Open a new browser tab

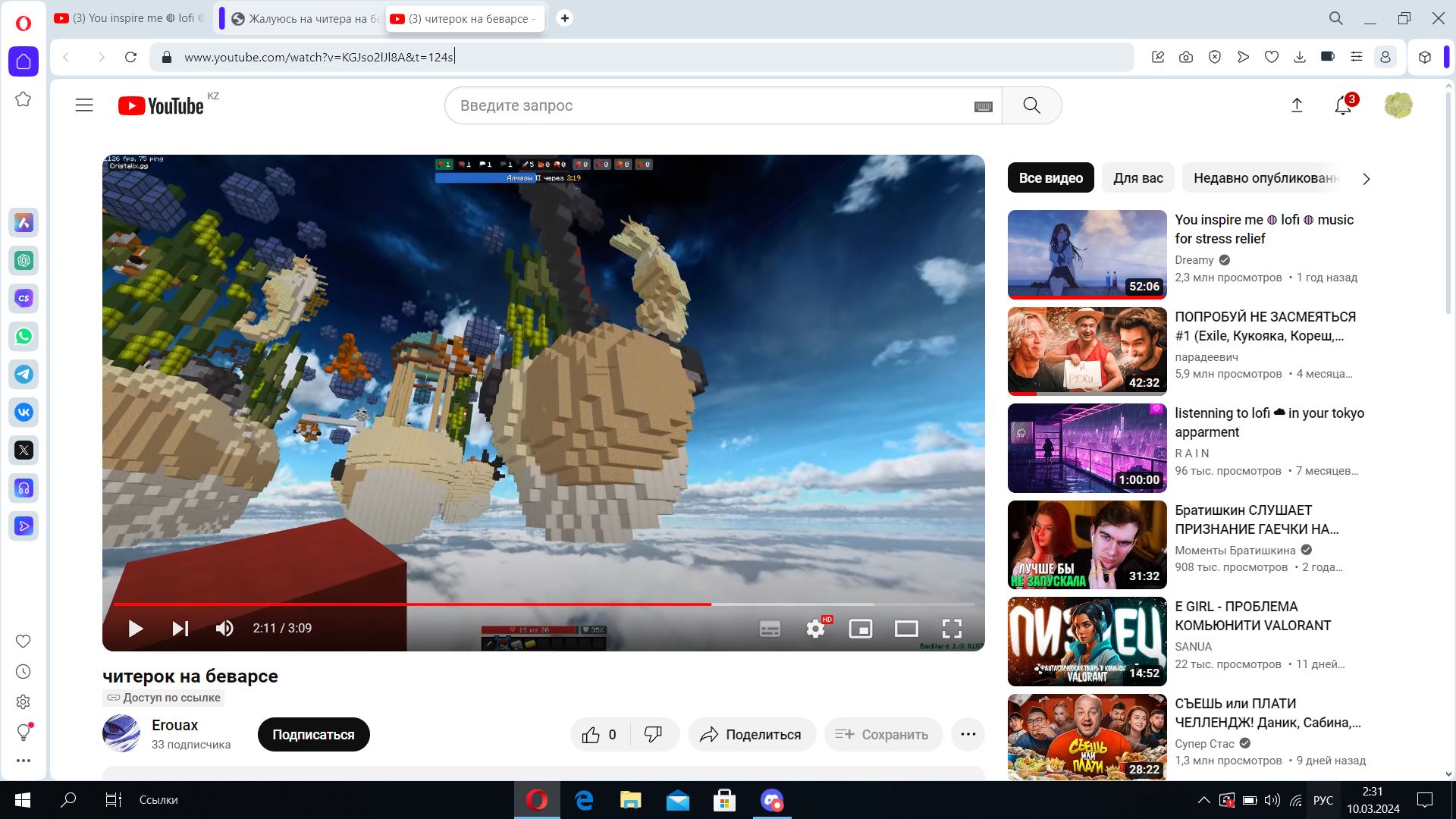pyautogui.click(x=564, y=18)
